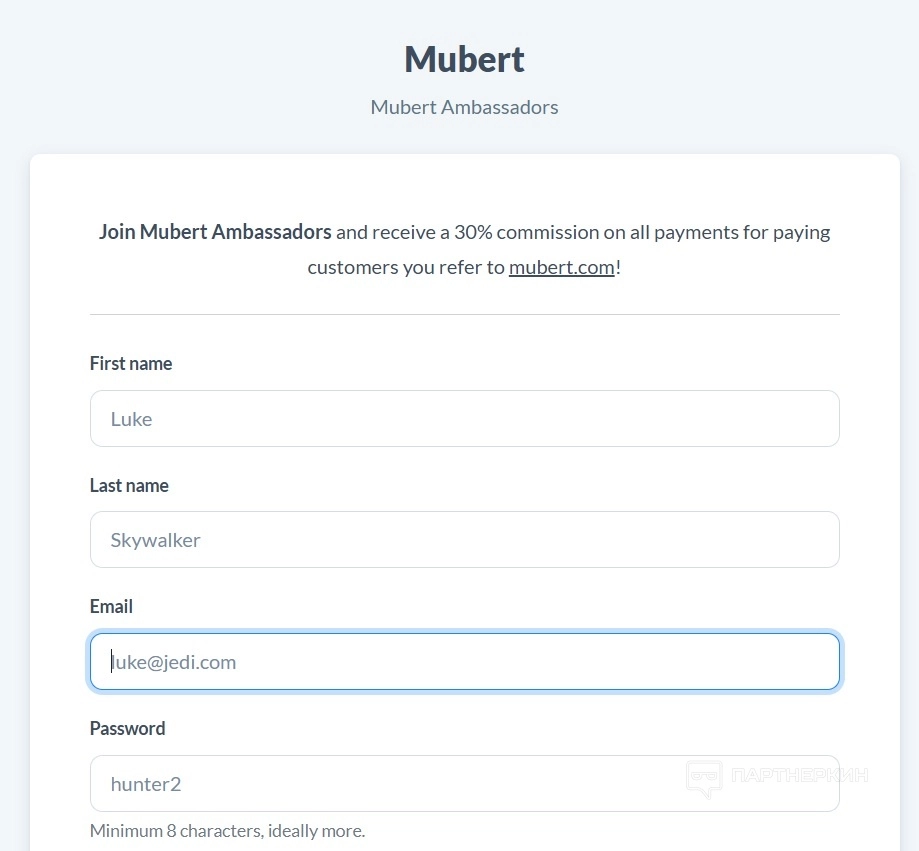Click the "customers you refer to" text
Screen dimensions: 919x851
[406, 267]
